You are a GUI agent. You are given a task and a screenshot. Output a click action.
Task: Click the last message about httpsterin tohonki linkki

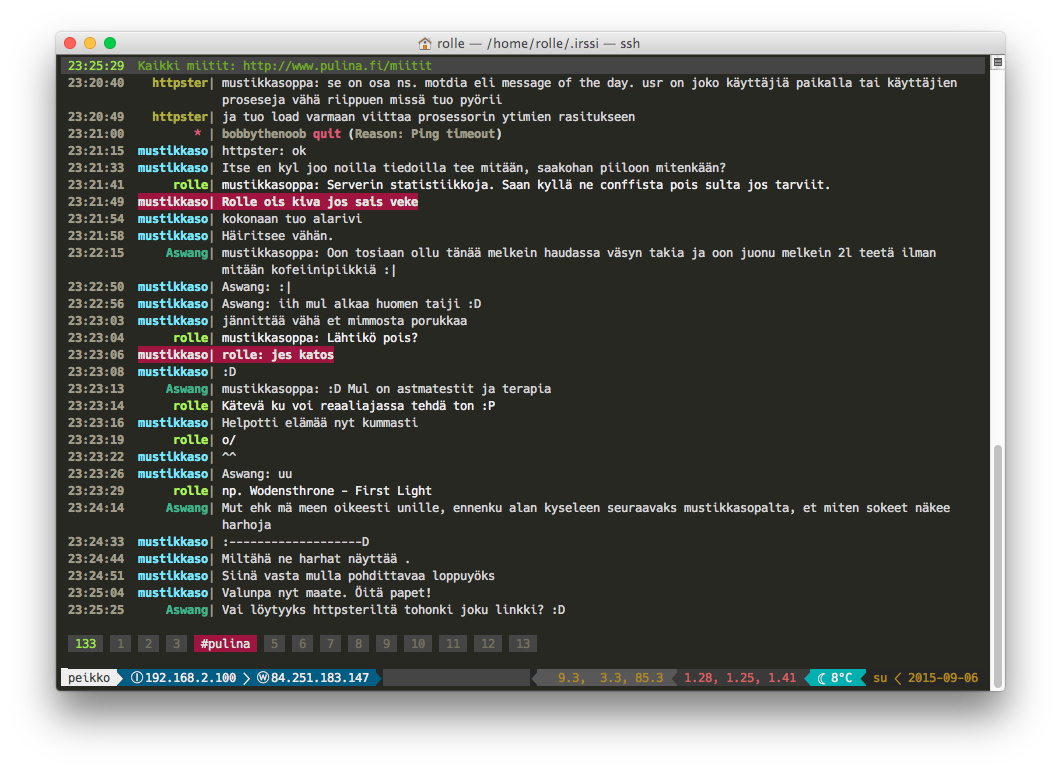tap(393, 610)
